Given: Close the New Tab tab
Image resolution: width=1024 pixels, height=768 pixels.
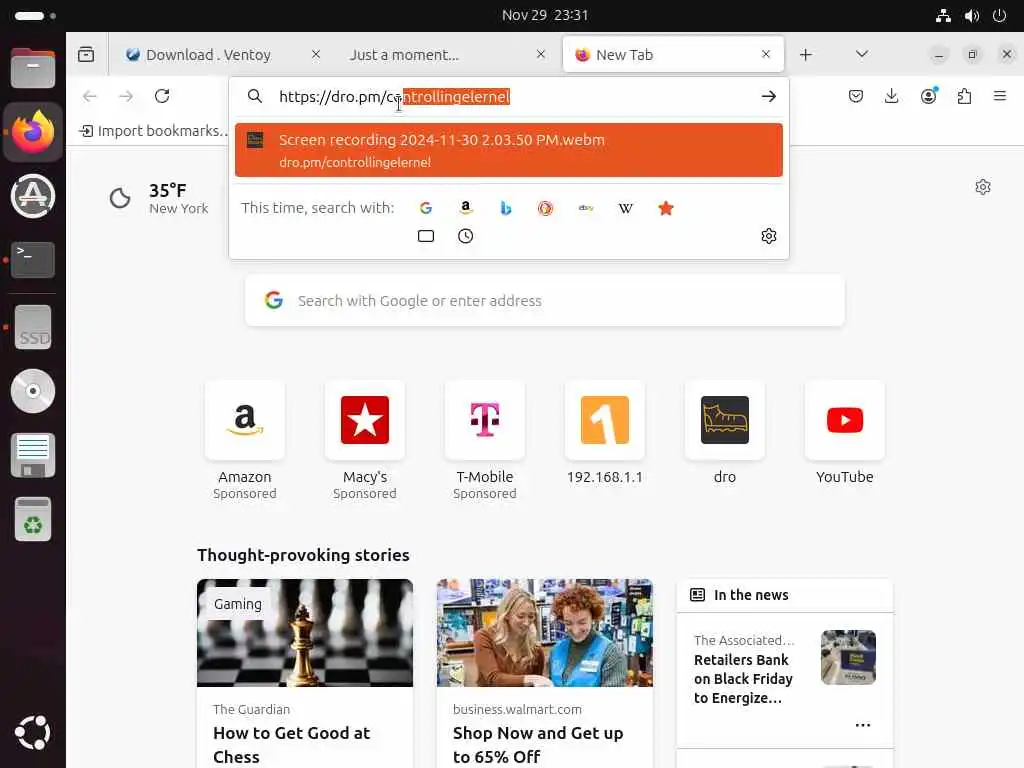Looking at the screenshot, I should 766,54.
